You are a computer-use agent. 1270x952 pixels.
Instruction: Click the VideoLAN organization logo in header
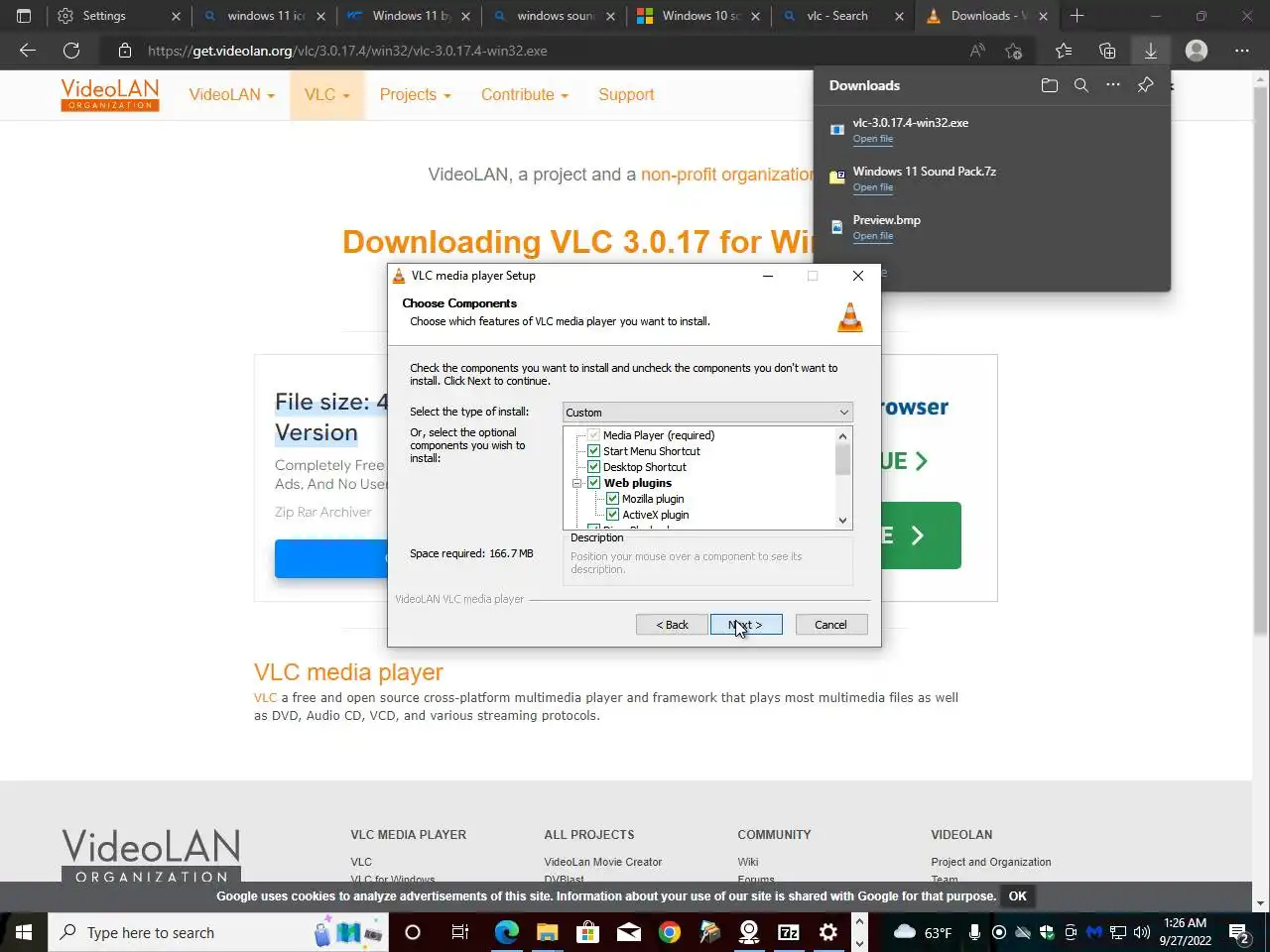click(110, 95)
